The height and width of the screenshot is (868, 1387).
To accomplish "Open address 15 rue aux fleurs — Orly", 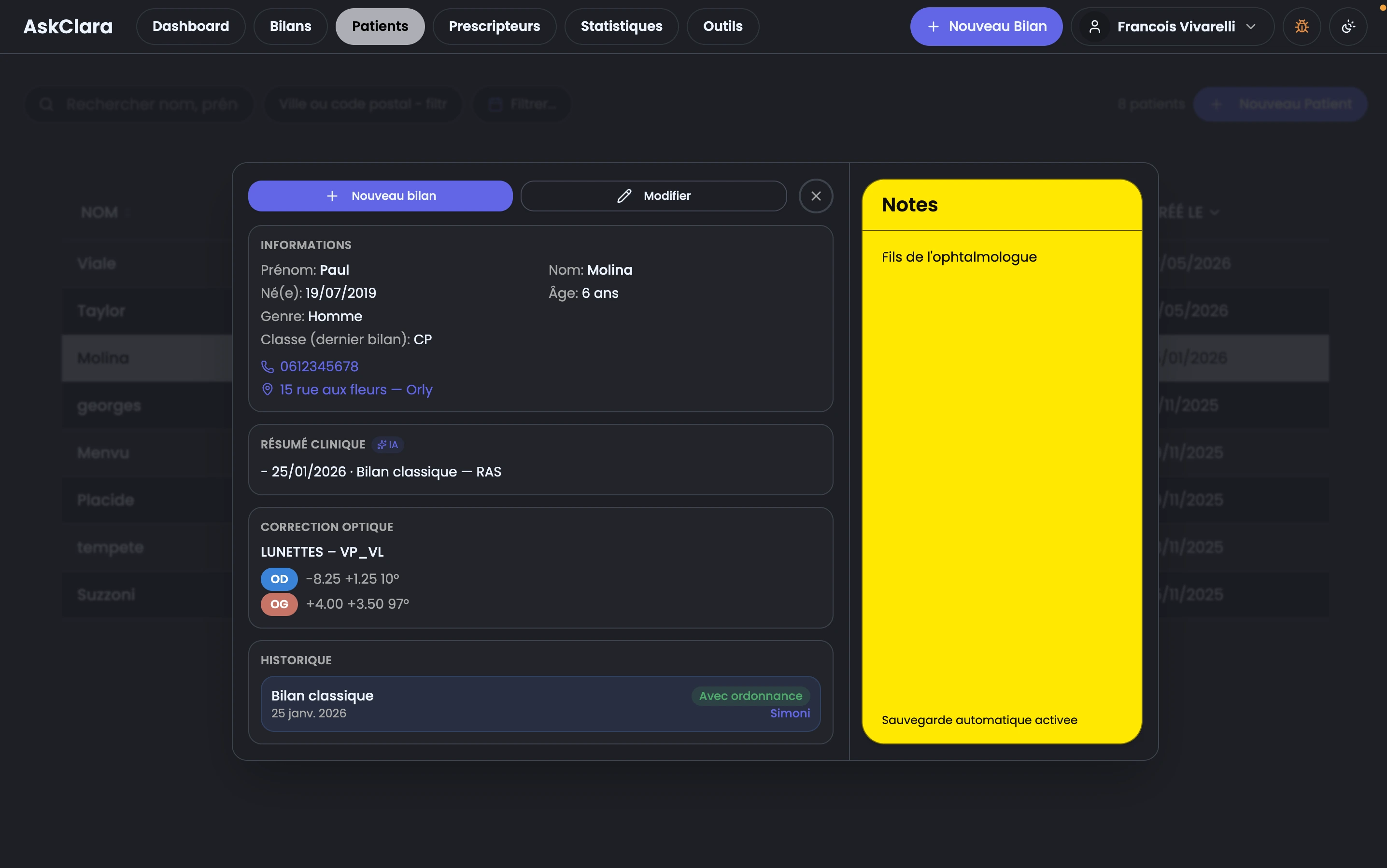I will pos(356,390).
